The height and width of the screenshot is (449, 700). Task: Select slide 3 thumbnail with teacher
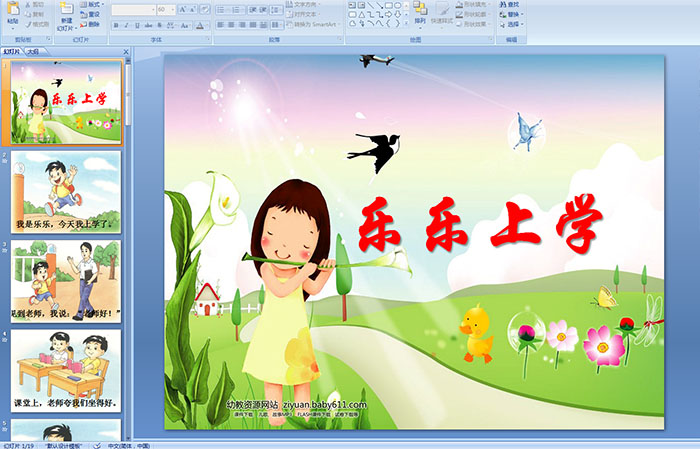(x=66, y=281)
